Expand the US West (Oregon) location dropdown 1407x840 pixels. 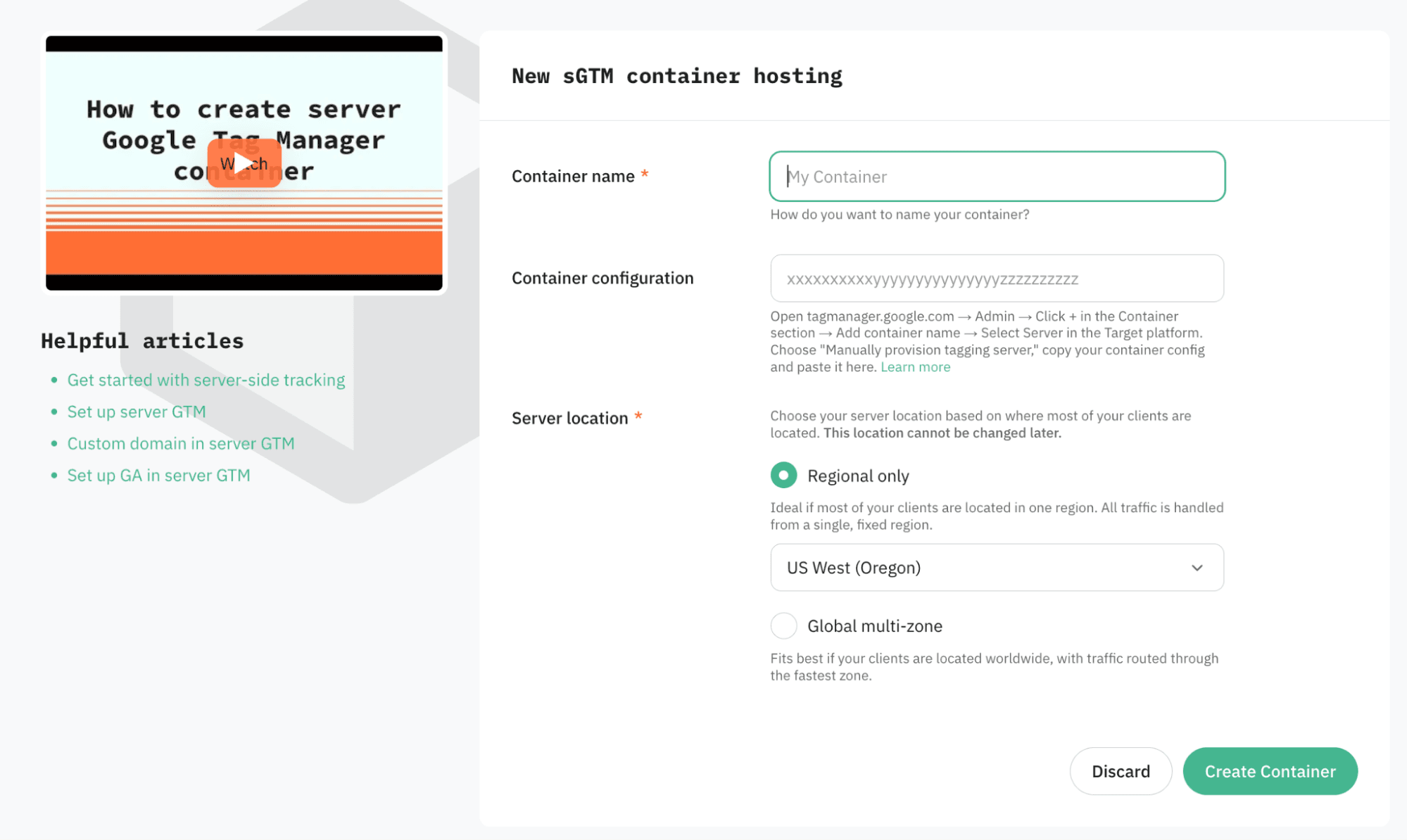point(997,568)
